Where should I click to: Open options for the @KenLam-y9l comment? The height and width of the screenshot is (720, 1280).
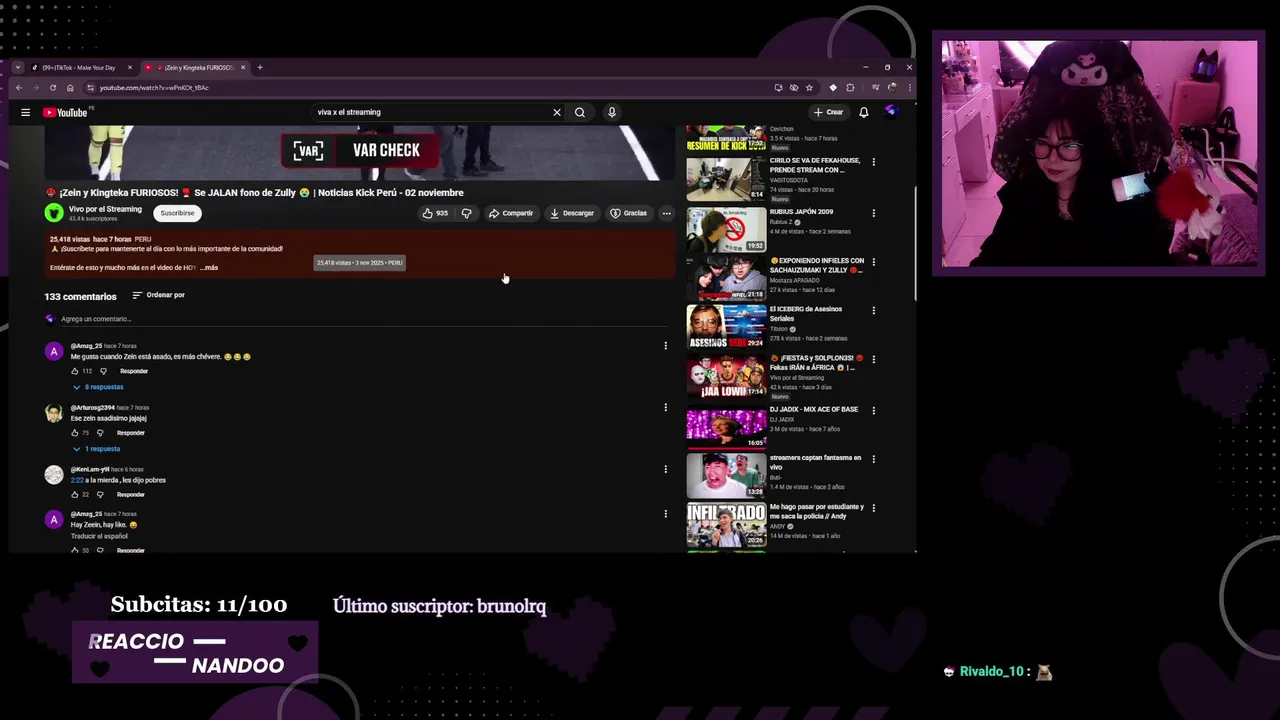point(665,469)
